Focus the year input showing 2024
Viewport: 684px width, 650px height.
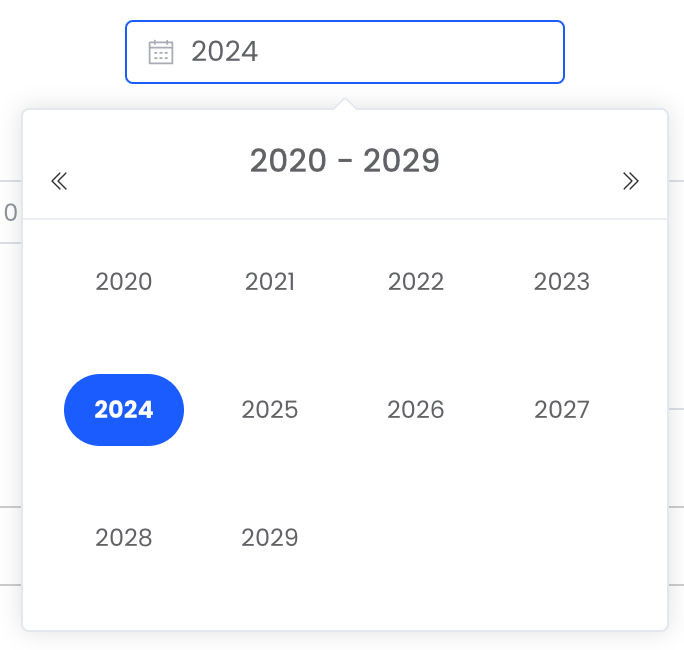(345, 52)
